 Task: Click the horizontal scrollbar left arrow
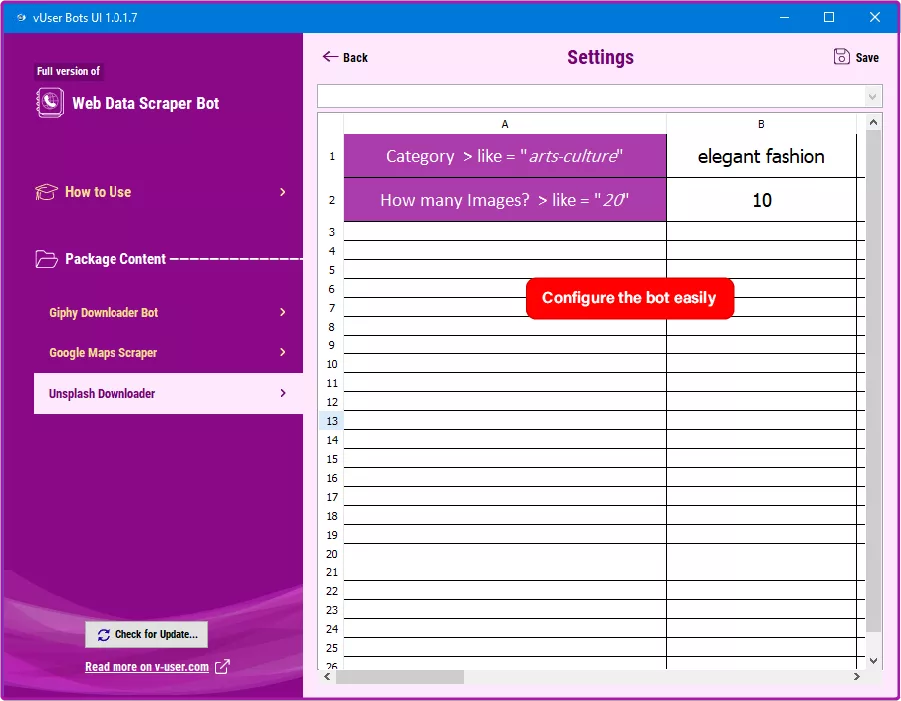[x=327, y=677]
